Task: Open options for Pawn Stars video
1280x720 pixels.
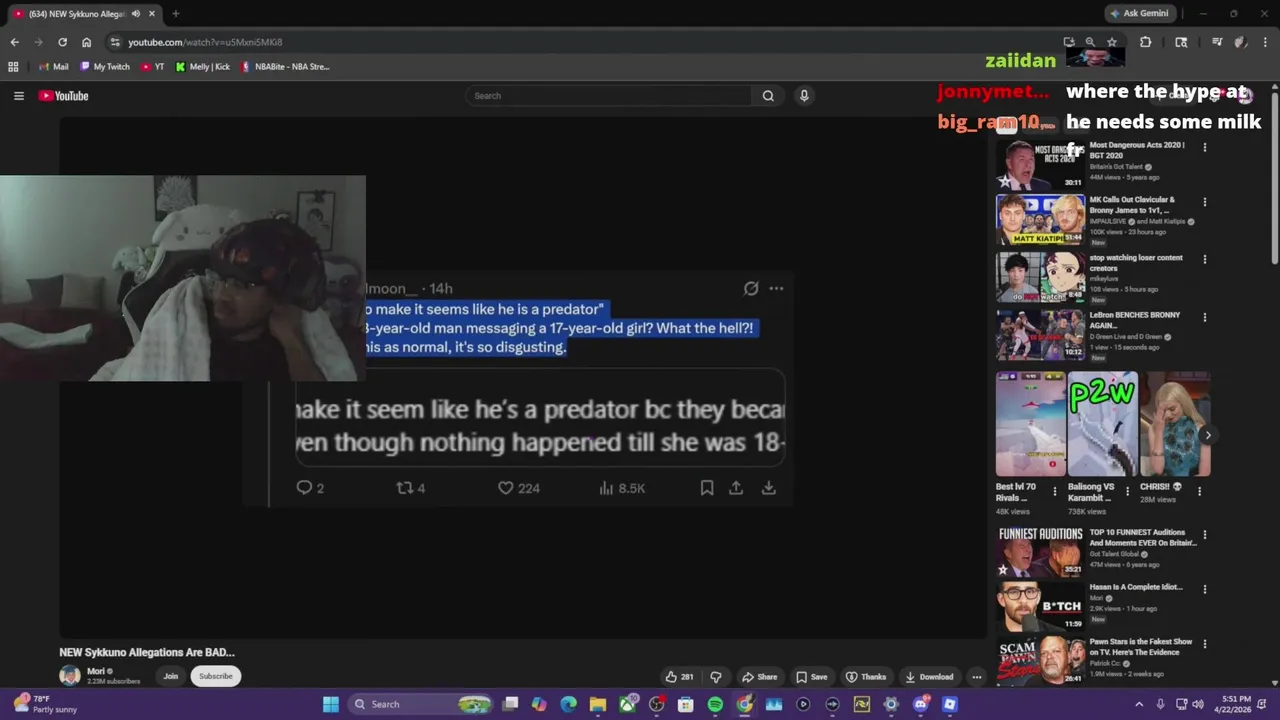Action: pos(1204,643)
